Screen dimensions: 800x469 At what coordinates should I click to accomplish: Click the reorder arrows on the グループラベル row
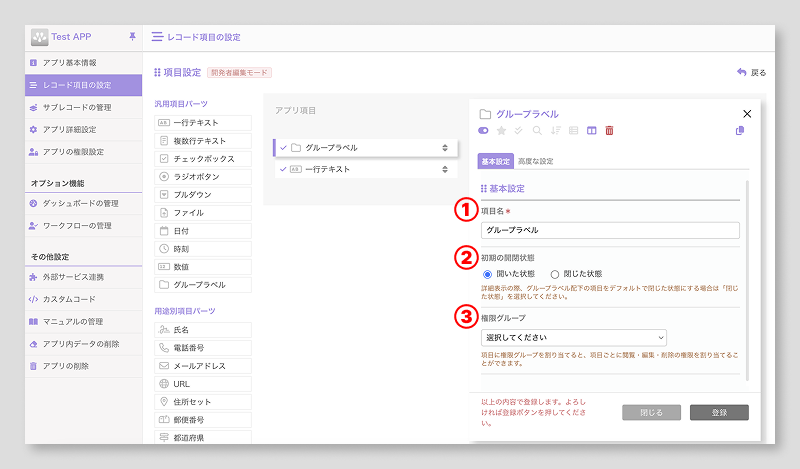445,148
